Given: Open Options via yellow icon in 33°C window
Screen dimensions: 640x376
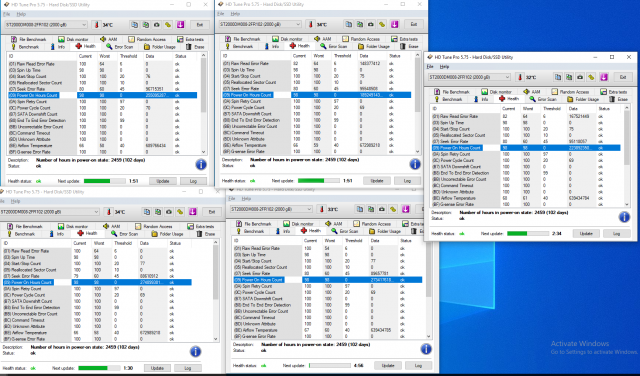Looking at the screenshot, I should coord(393,209).
